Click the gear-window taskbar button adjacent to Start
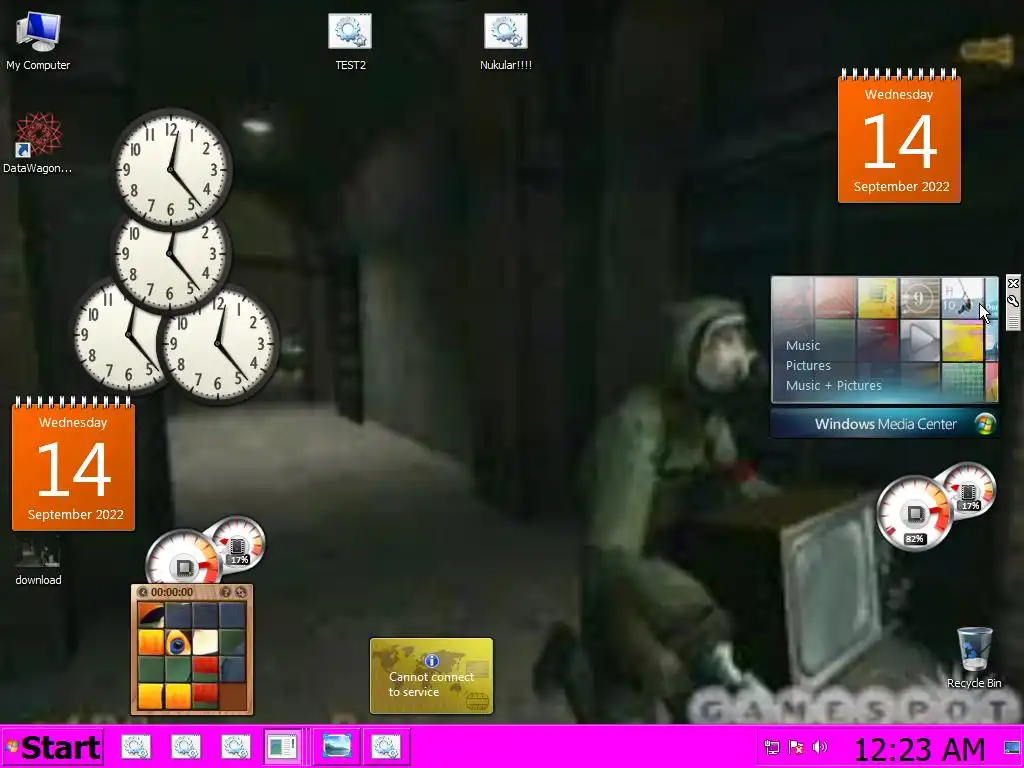Image resolution: width=1024 pixels, height=768 pixels. 136,746
